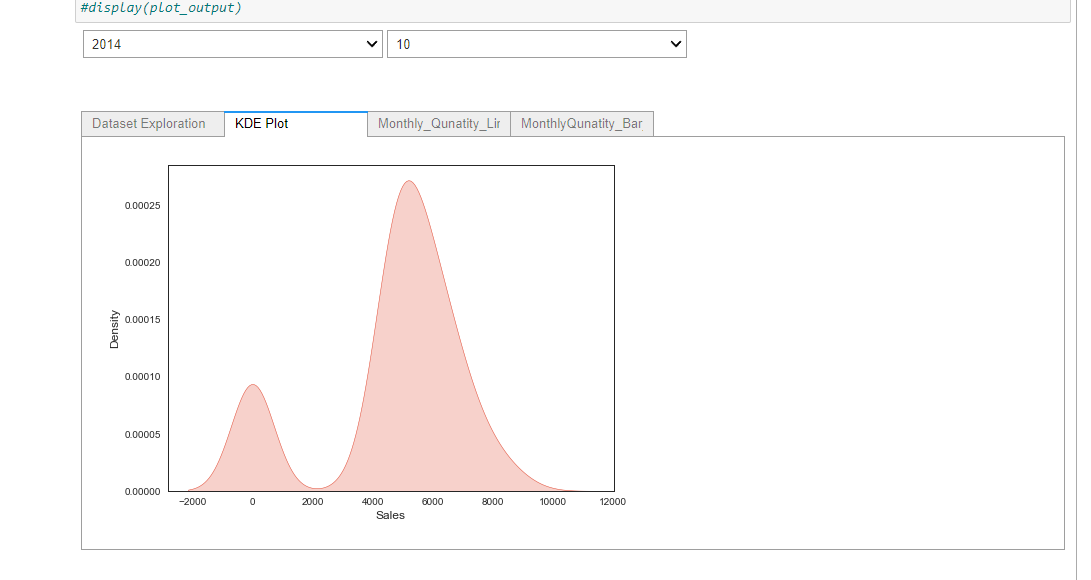1091x580 pixels.
Task: Click the chevron arrow on the 10 dropdown
Action: (676, 44)
